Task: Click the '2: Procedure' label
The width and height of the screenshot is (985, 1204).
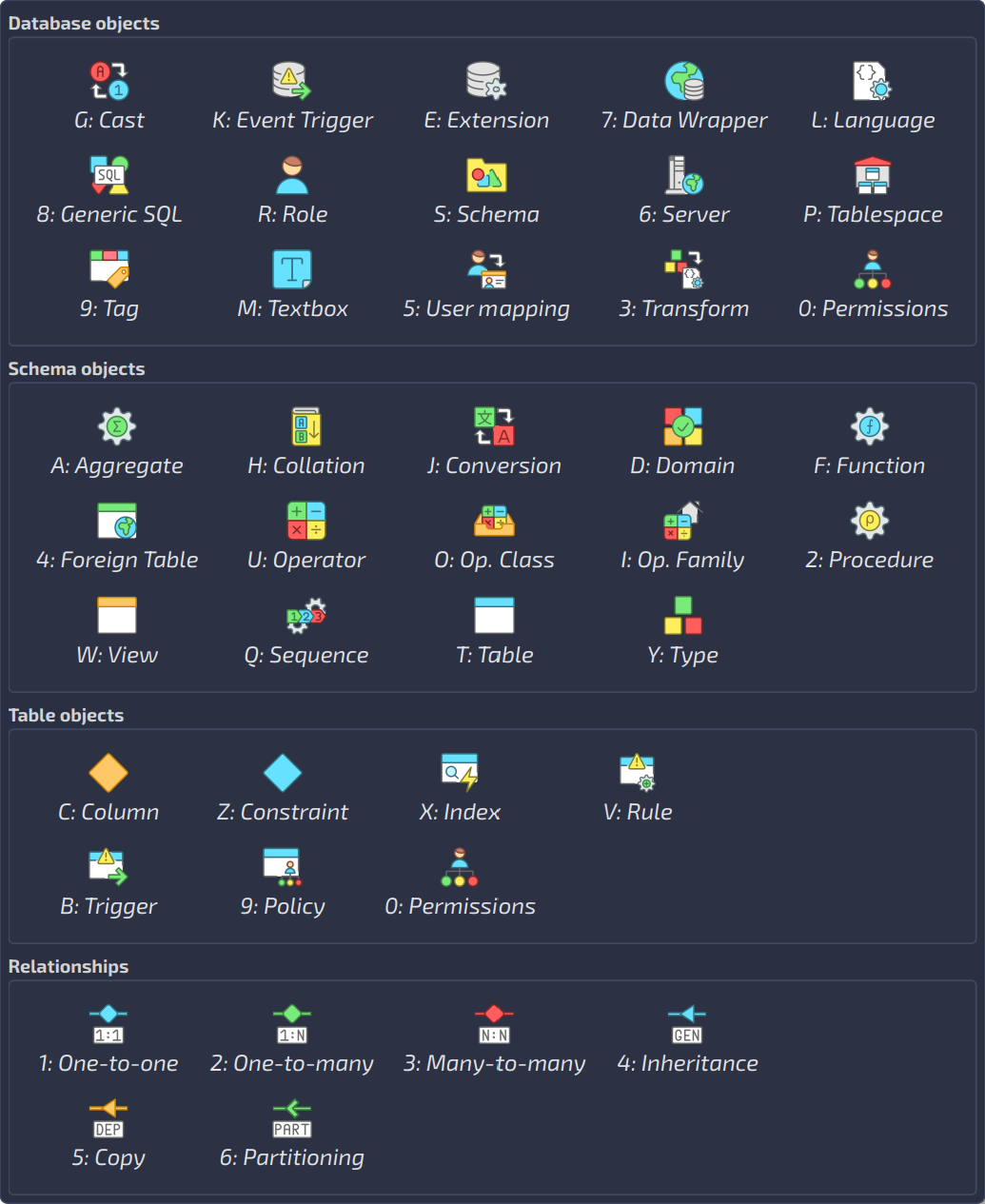Action: click(870, 560)
